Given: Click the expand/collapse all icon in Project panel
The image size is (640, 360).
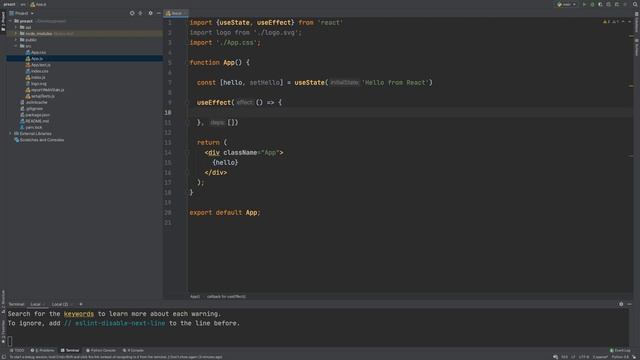Looking at the screenshot, I should pos(140,13).
